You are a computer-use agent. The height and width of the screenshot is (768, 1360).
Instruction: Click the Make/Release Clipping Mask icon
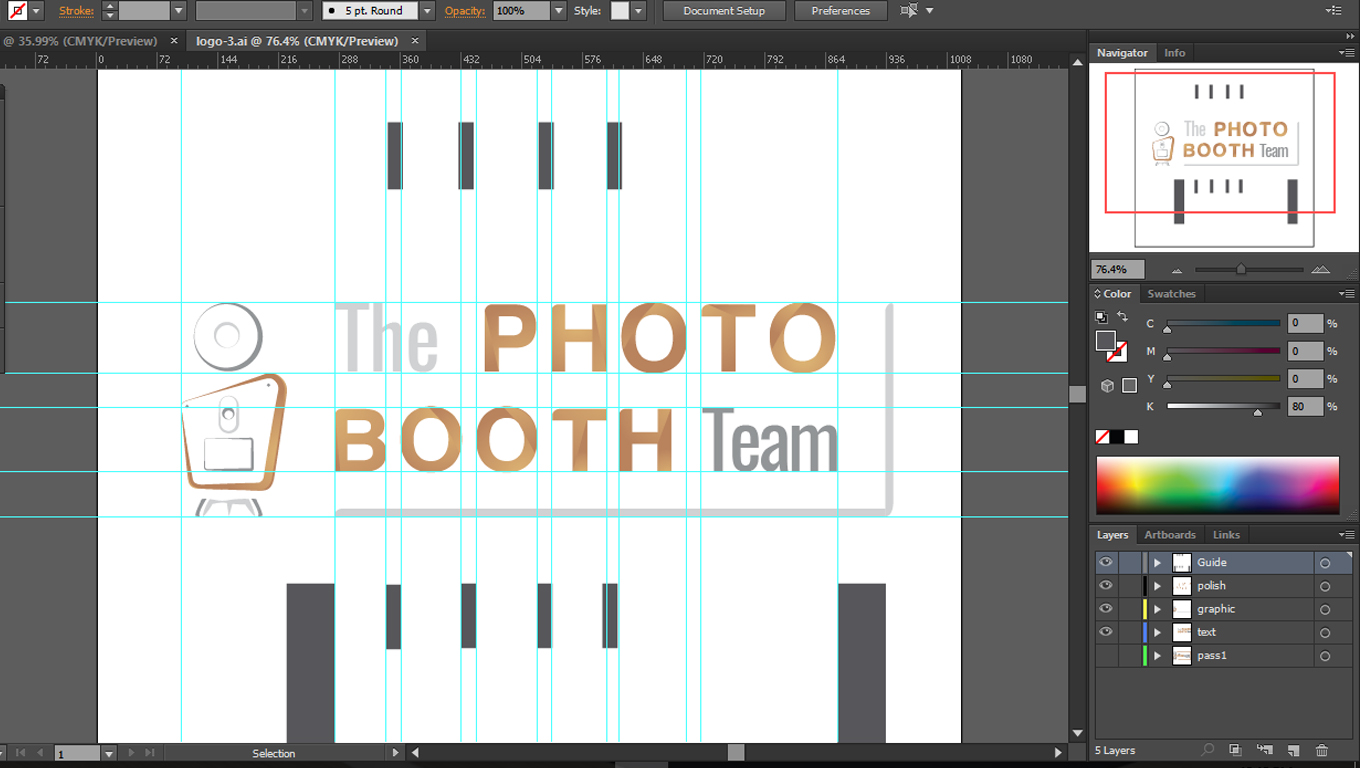(x=1236, y=749)
